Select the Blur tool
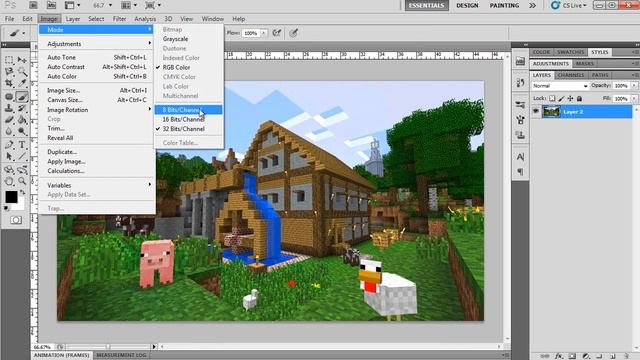 pyautogui.click(x=9, y=131)
